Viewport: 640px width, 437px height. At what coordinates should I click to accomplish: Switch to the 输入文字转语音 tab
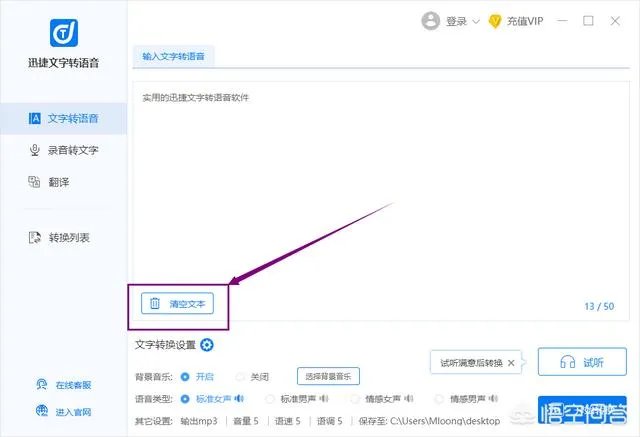173,56
